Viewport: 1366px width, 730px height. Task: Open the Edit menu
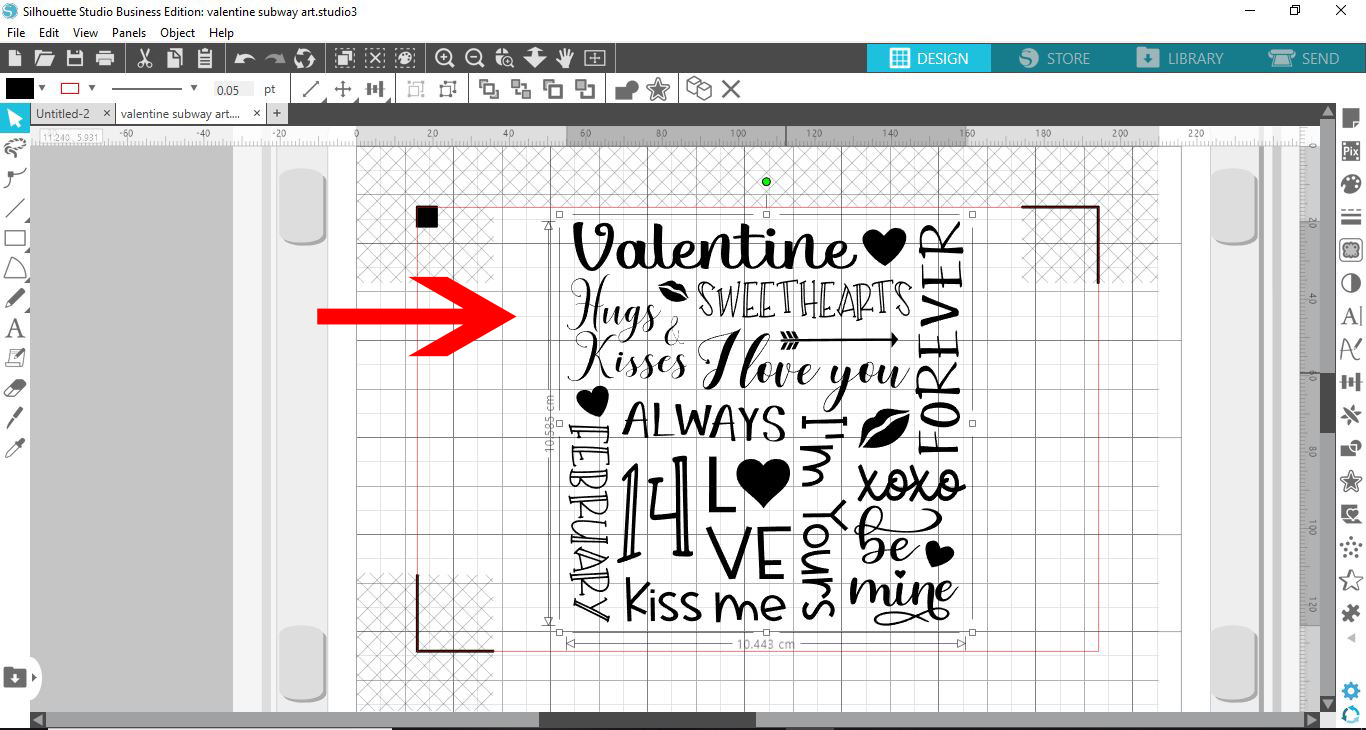point(49,33)
